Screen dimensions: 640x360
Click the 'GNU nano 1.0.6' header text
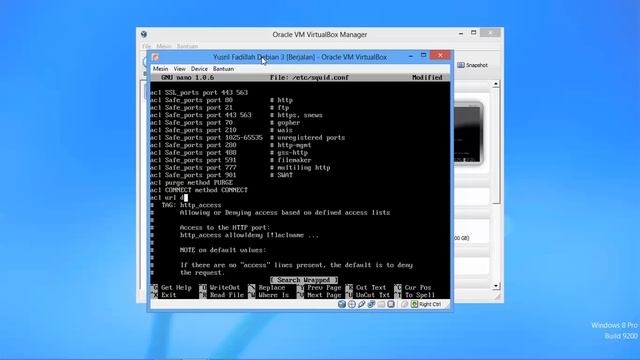coord(187,78)
